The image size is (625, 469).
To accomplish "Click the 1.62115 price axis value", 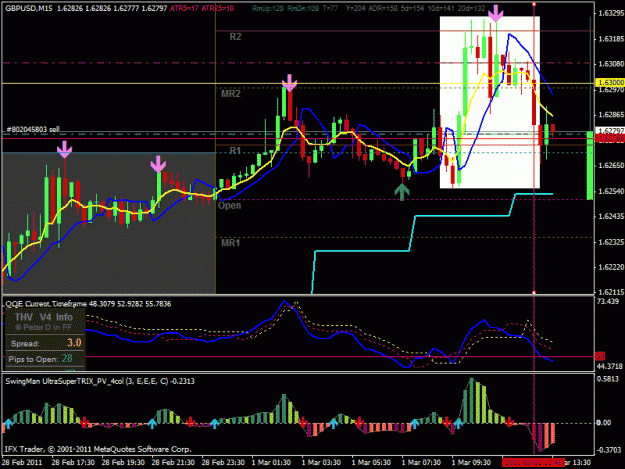I will point(611,292).
